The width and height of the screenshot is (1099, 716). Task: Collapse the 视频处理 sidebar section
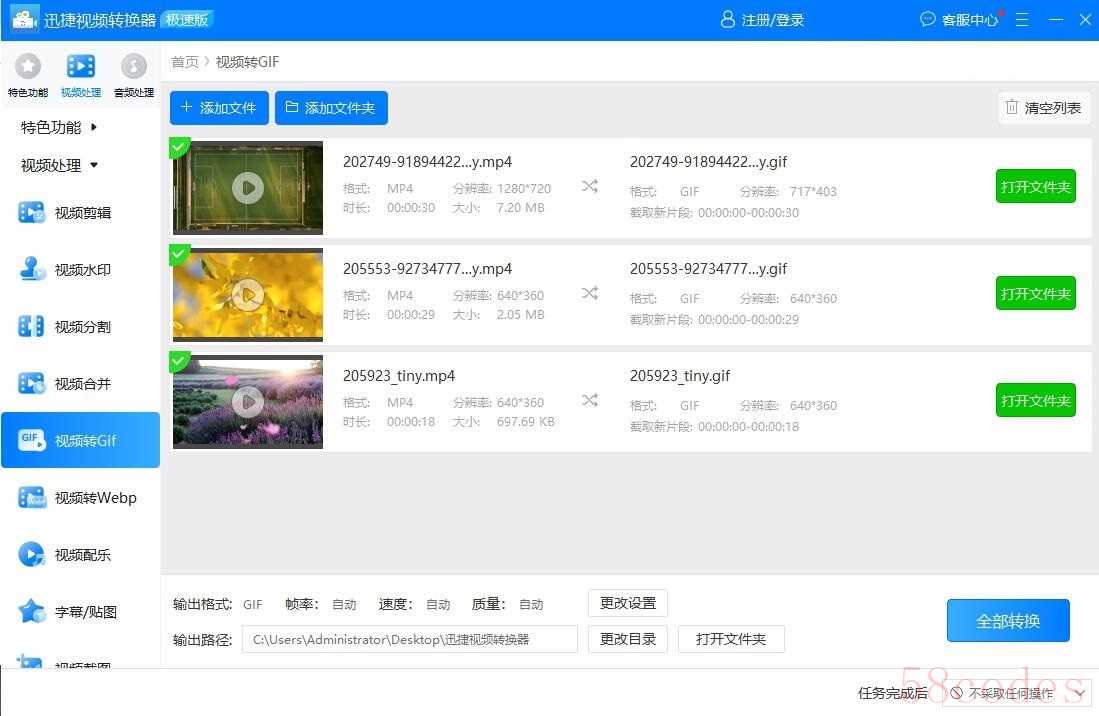coord(60,165)
